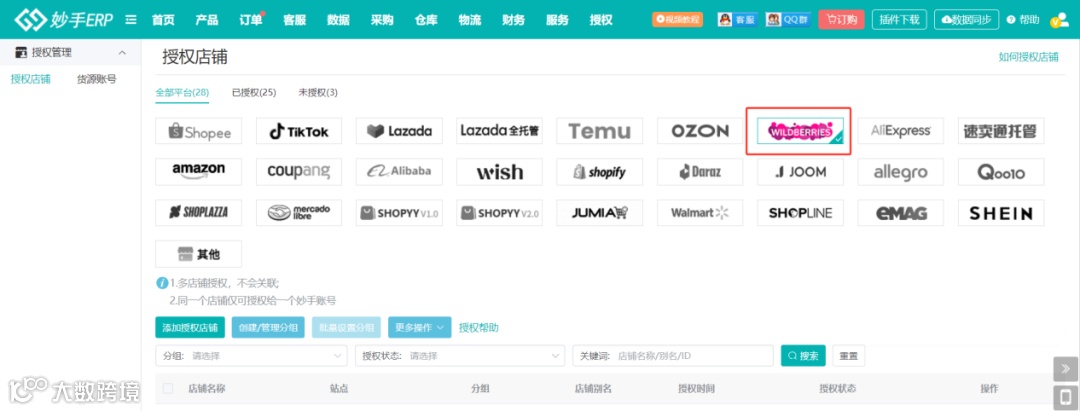Image resolution: width=1080 pixels, height=411 pixels.
Task: Select the eMAG platform tile
Action: pyautogui.click(x=901, y=213)
